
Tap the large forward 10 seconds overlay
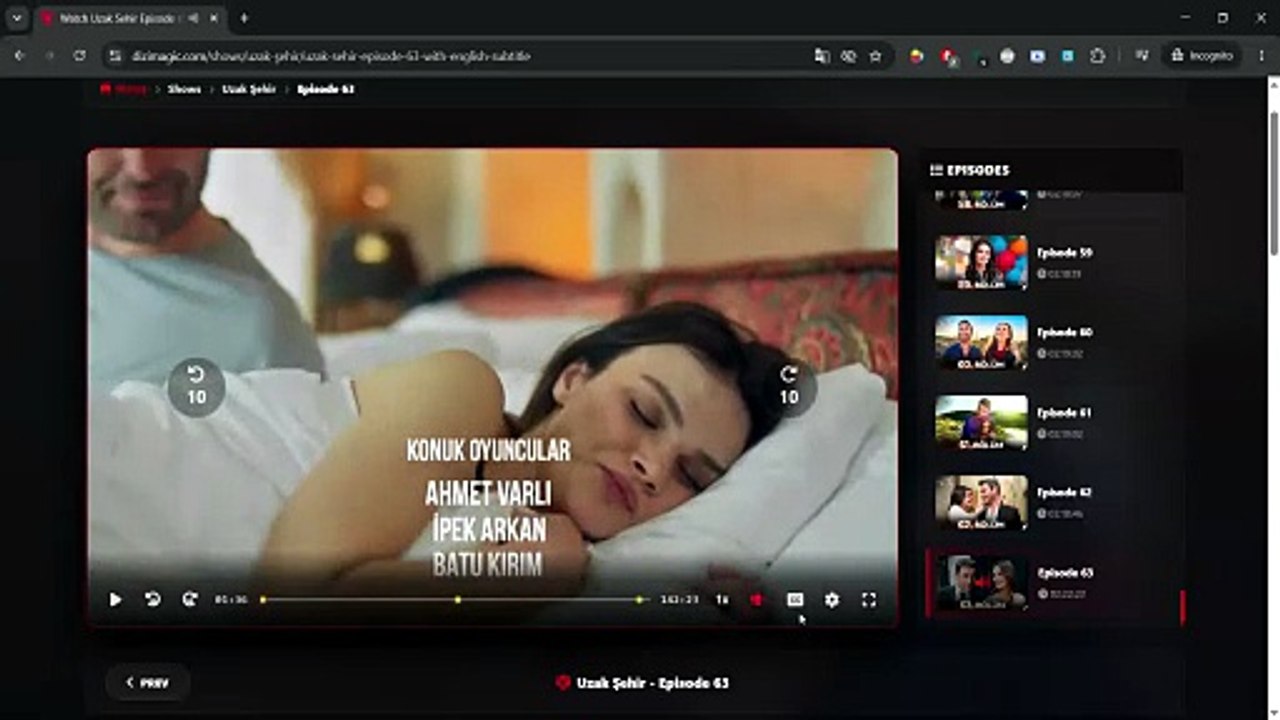[x=789, y=387]
